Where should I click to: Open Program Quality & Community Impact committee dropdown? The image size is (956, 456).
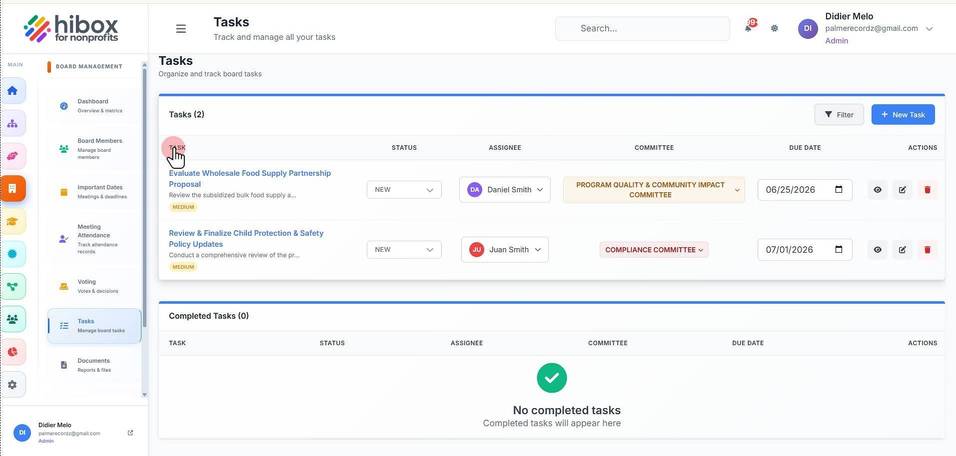[654, 190]
